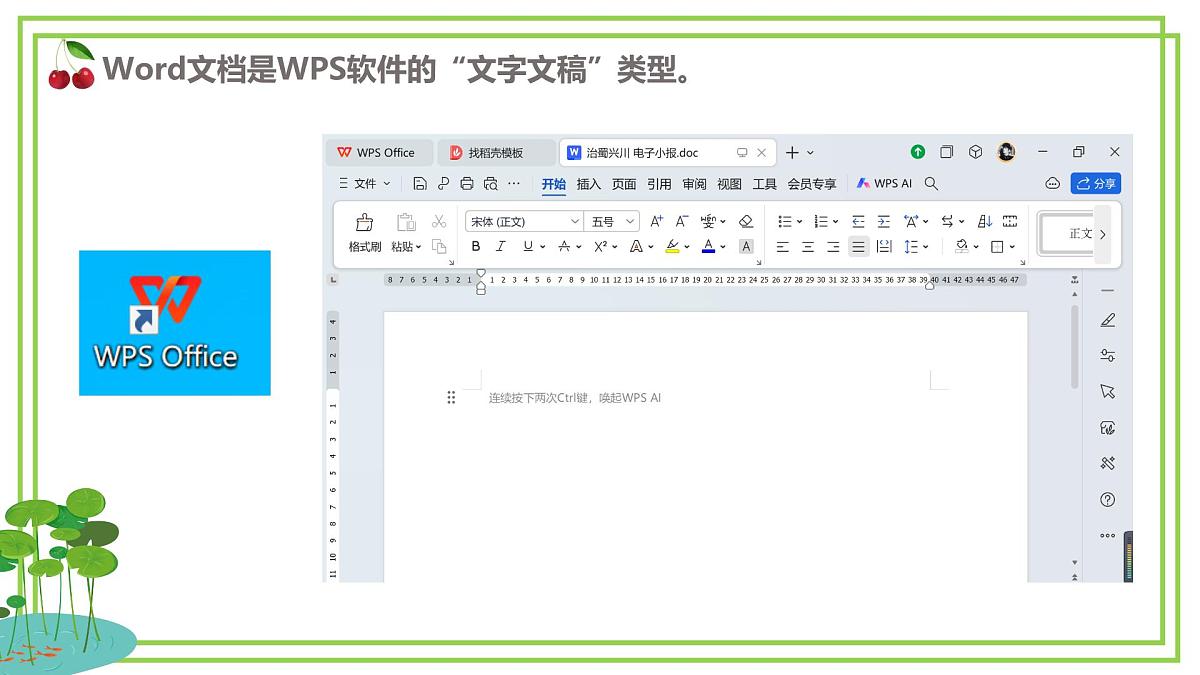Expand the styles gallery arrow
Viewport: 1200px width, 675px height.
tap(1103, 234)
